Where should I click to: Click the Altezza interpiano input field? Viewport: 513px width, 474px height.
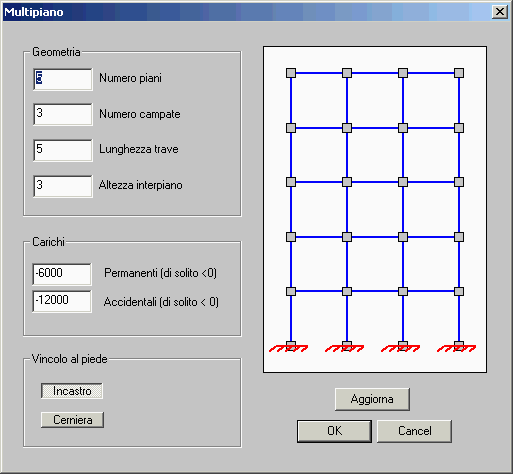pos(63,186)
